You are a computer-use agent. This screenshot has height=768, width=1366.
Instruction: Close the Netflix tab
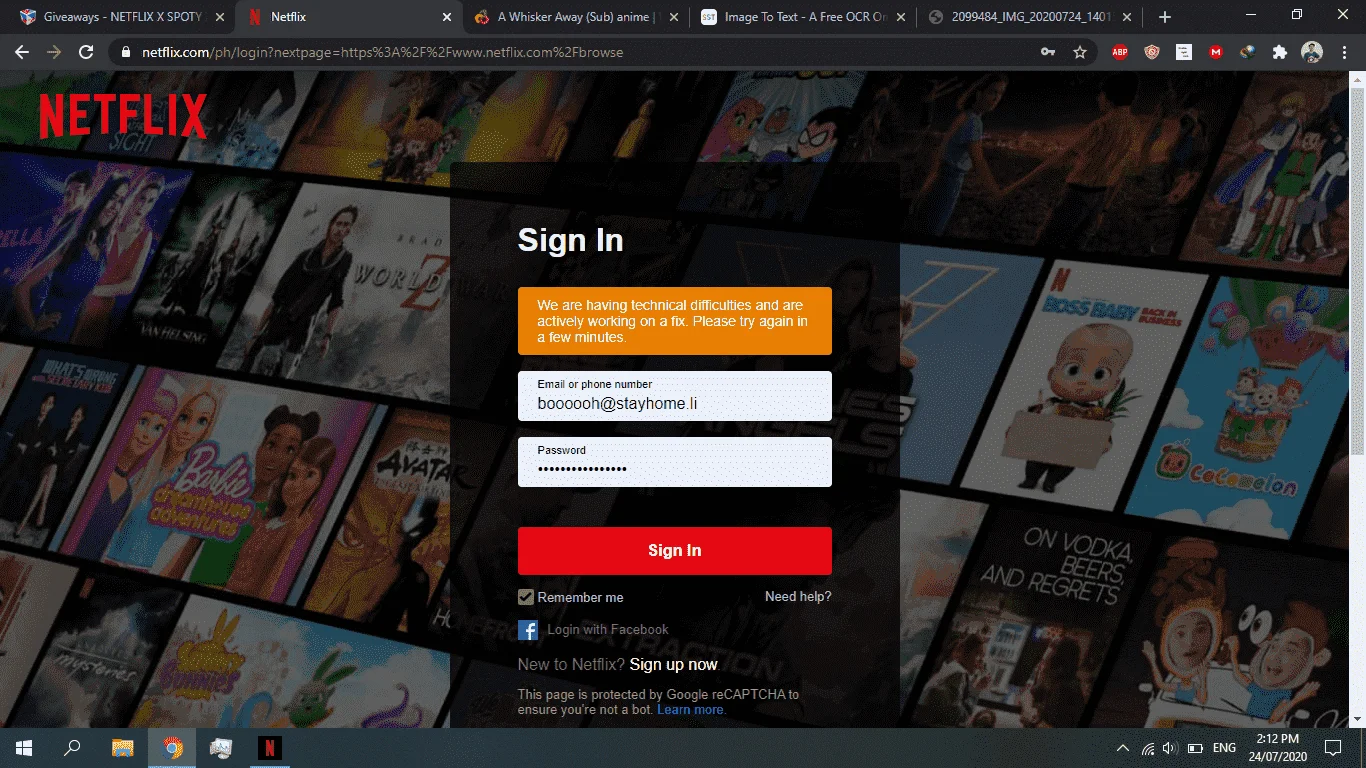[x=447, y=17]
